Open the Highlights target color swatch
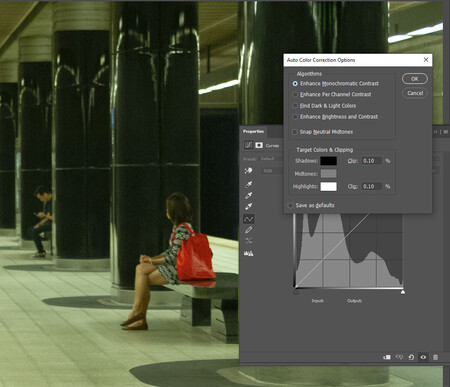Viewport: 450px width, 387px height. click(328, 187)
